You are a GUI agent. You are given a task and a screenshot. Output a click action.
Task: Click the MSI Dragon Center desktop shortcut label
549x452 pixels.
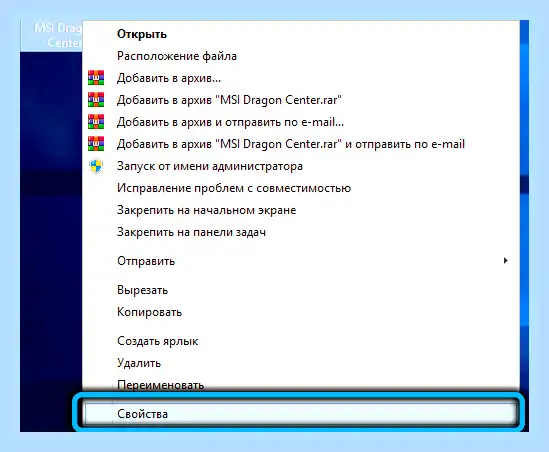pos(58,35)
